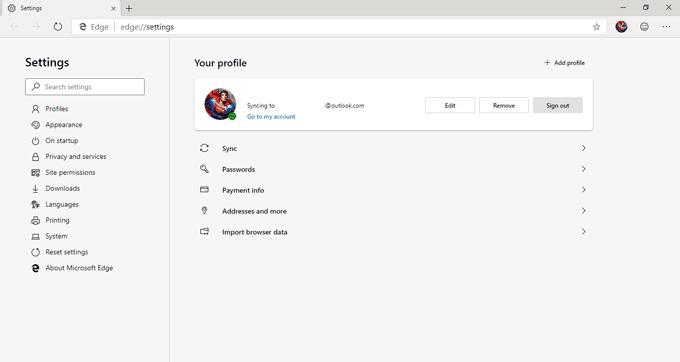This screenshot has height=362, width=680.
Task: Open the Passwords row
Action: tap(393, 169)
